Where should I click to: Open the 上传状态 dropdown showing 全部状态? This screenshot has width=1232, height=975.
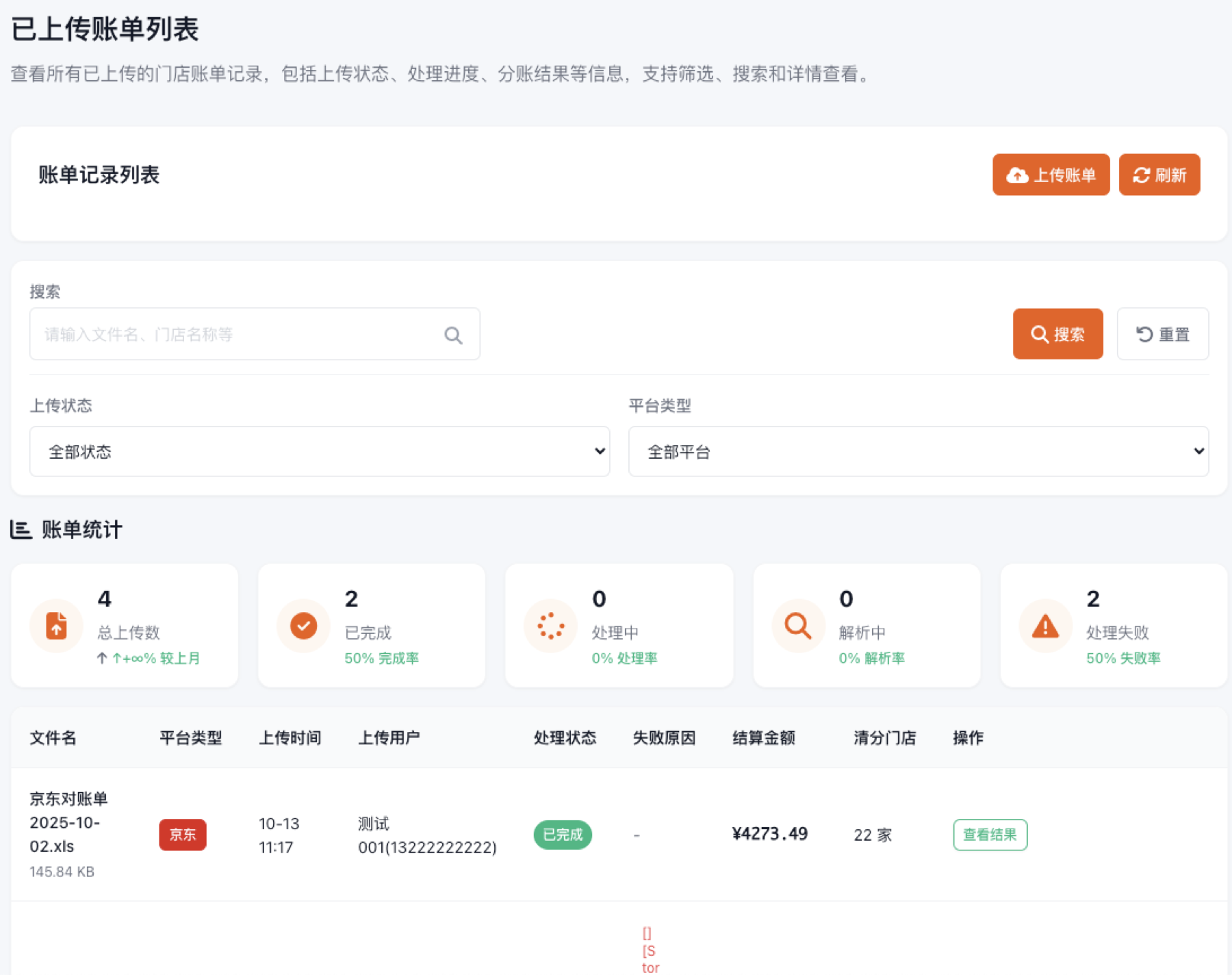[320, 451]
